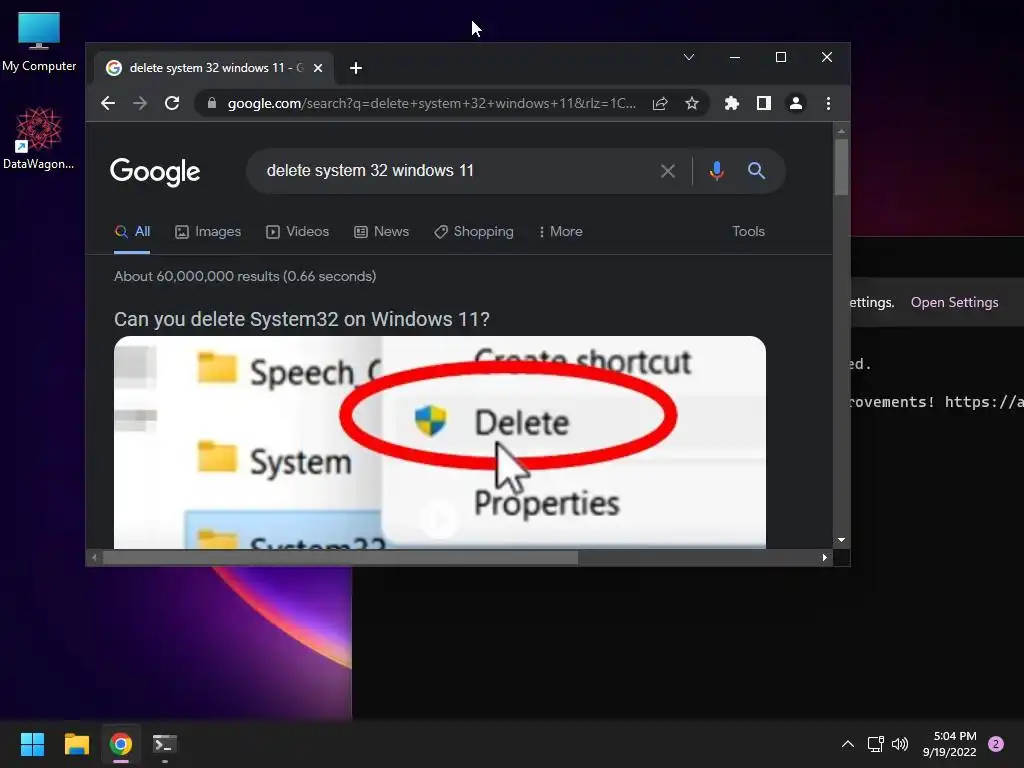Minimize the Chrome window

pos(735,57)
